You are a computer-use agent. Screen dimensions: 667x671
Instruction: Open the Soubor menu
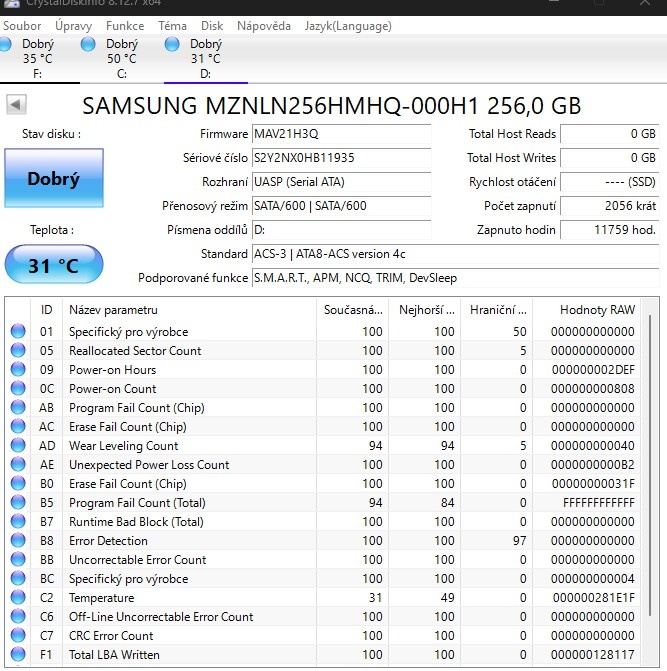[22, 26]
